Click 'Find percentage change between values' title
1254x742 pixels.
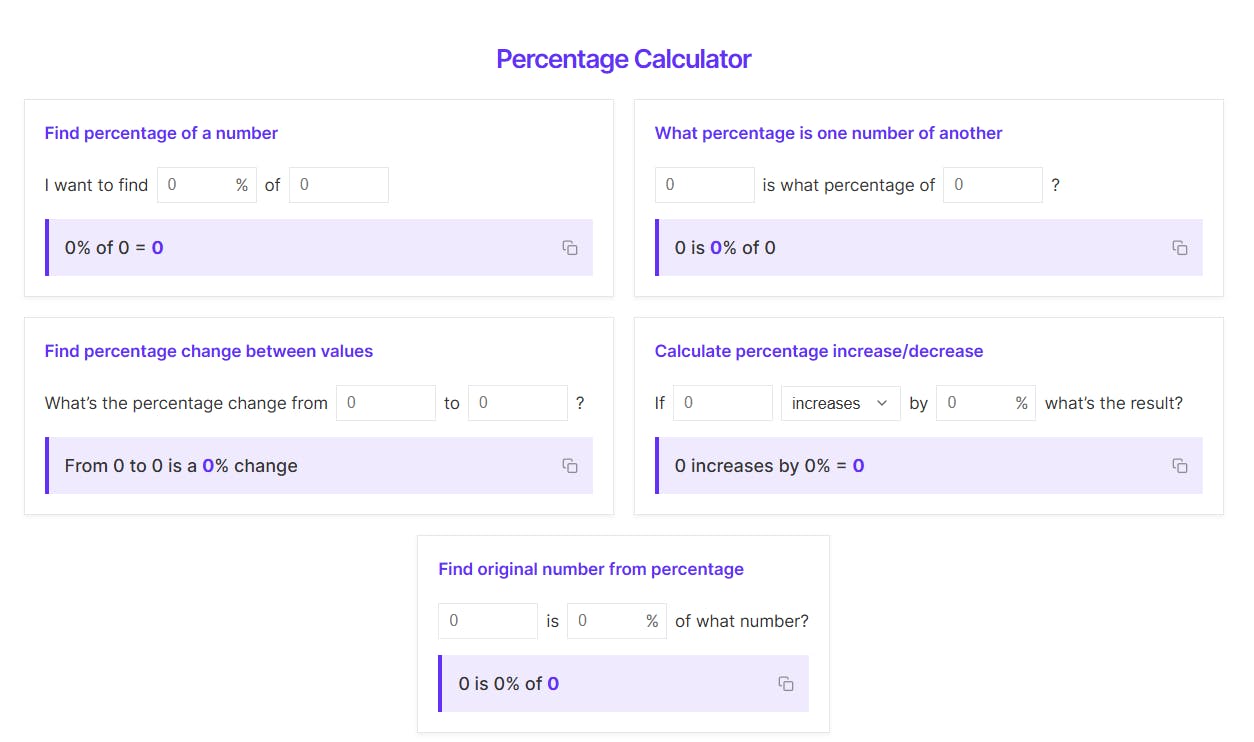pyautogui.click(x=209, y=351)
